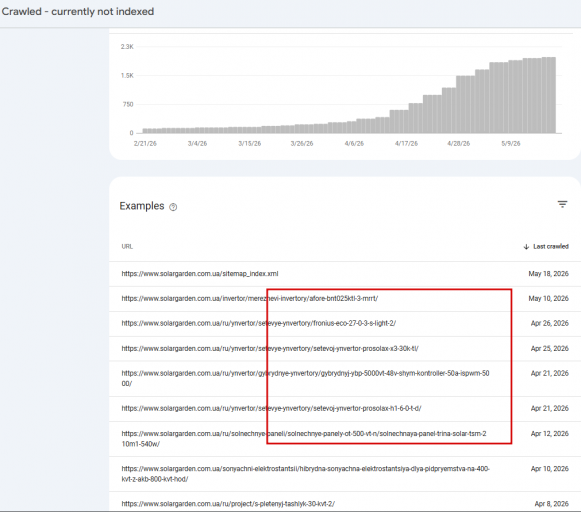The image size is (581, 512).
Task: Open the afore-bnt025ktl-3-mrrt URL row
Action: pos(345,299)
